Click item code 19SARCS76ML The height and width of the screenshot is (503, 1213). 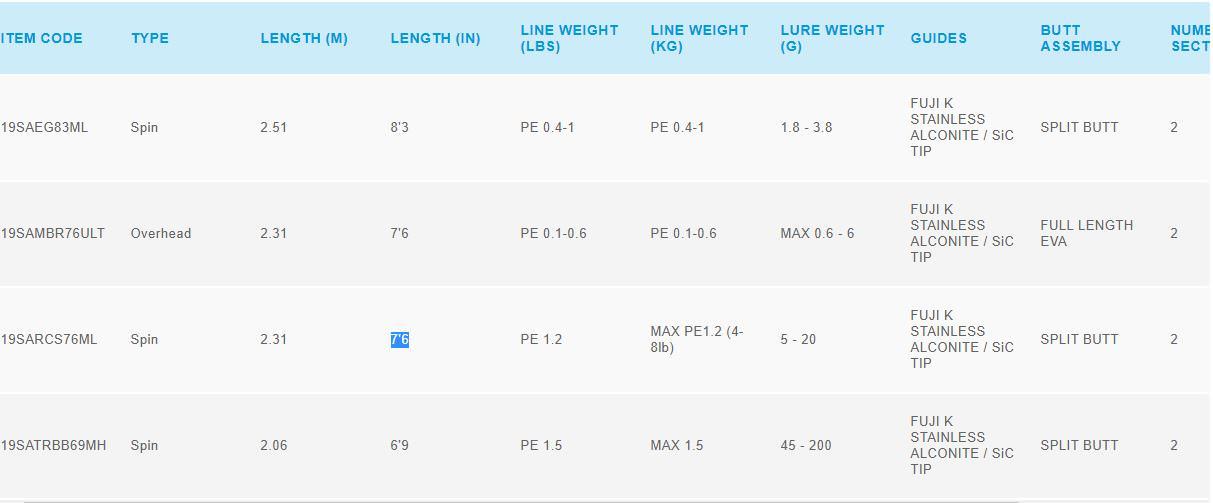point(49,339)
